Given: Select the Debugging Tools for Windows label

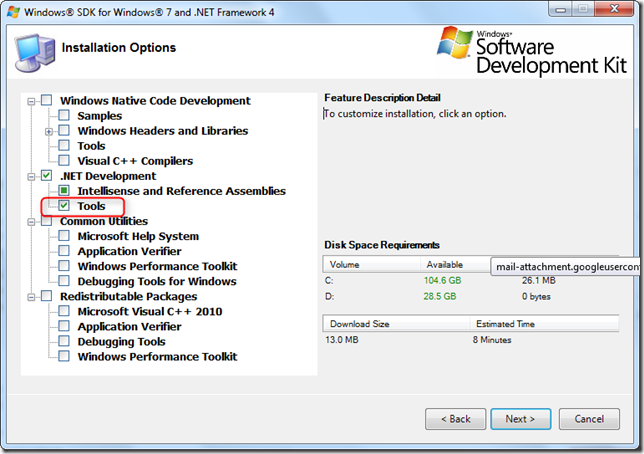Looking at the screenshot, I should coord(157,281).
